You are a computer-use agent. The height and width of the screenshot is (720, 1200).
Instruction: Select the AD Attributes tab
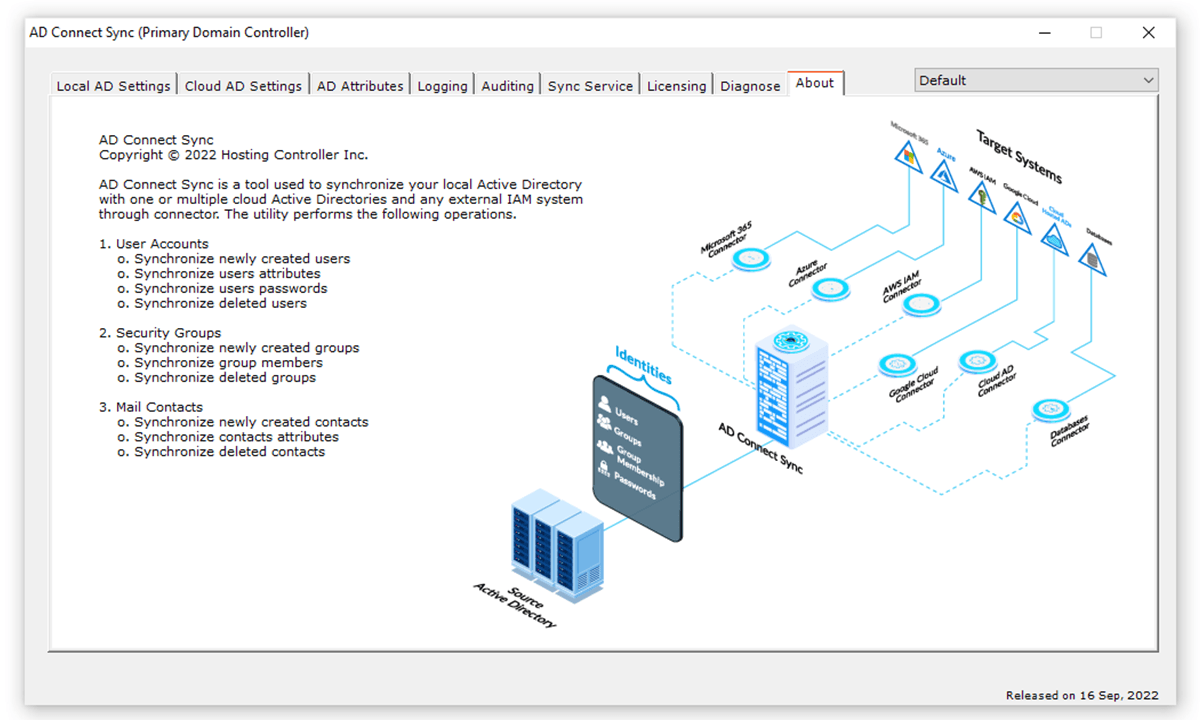[x=360, y=86]
